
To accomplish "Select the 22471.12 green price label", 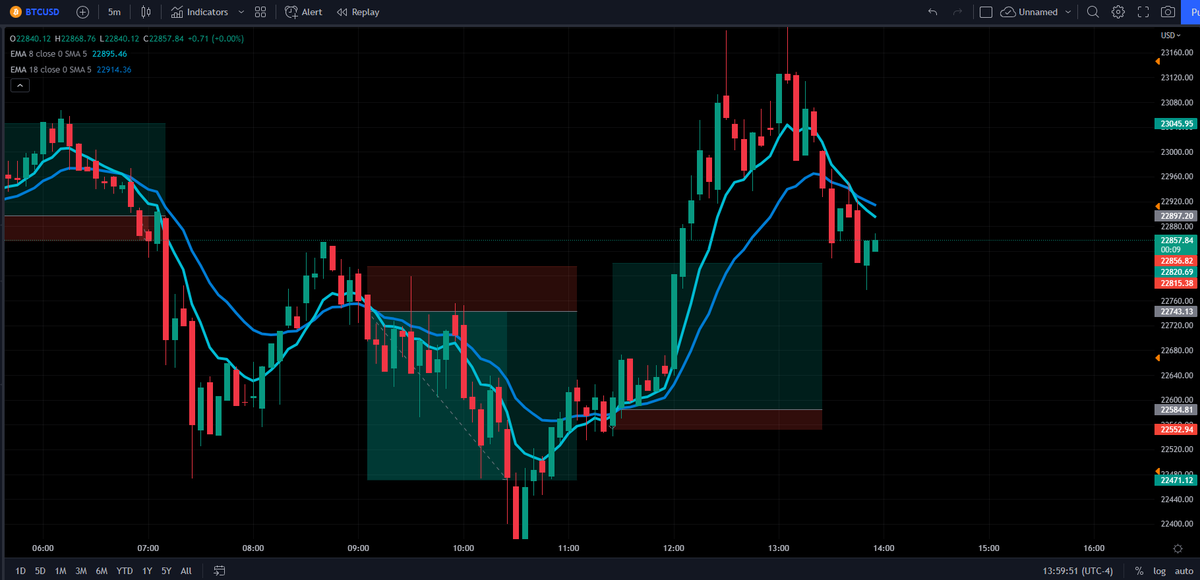I will 1176,481.
